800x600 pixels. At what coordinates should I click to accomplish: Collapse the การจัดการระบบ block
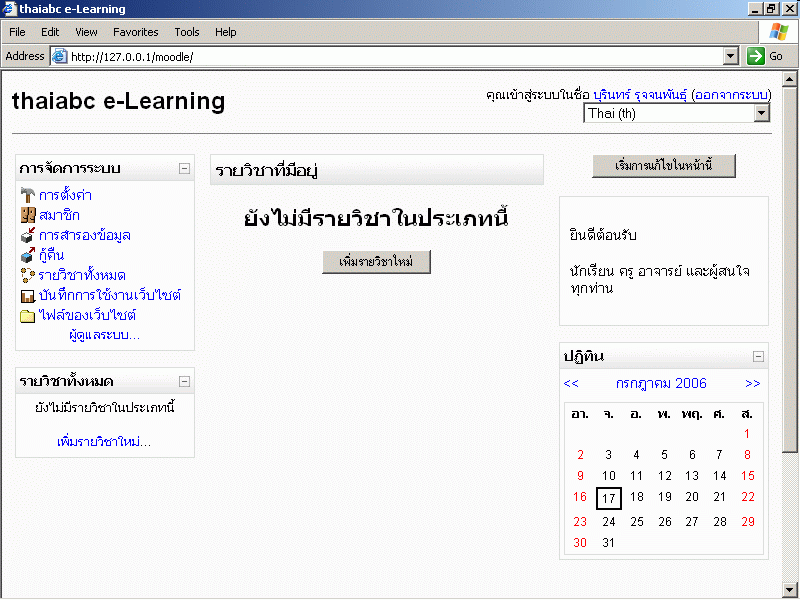184,169
